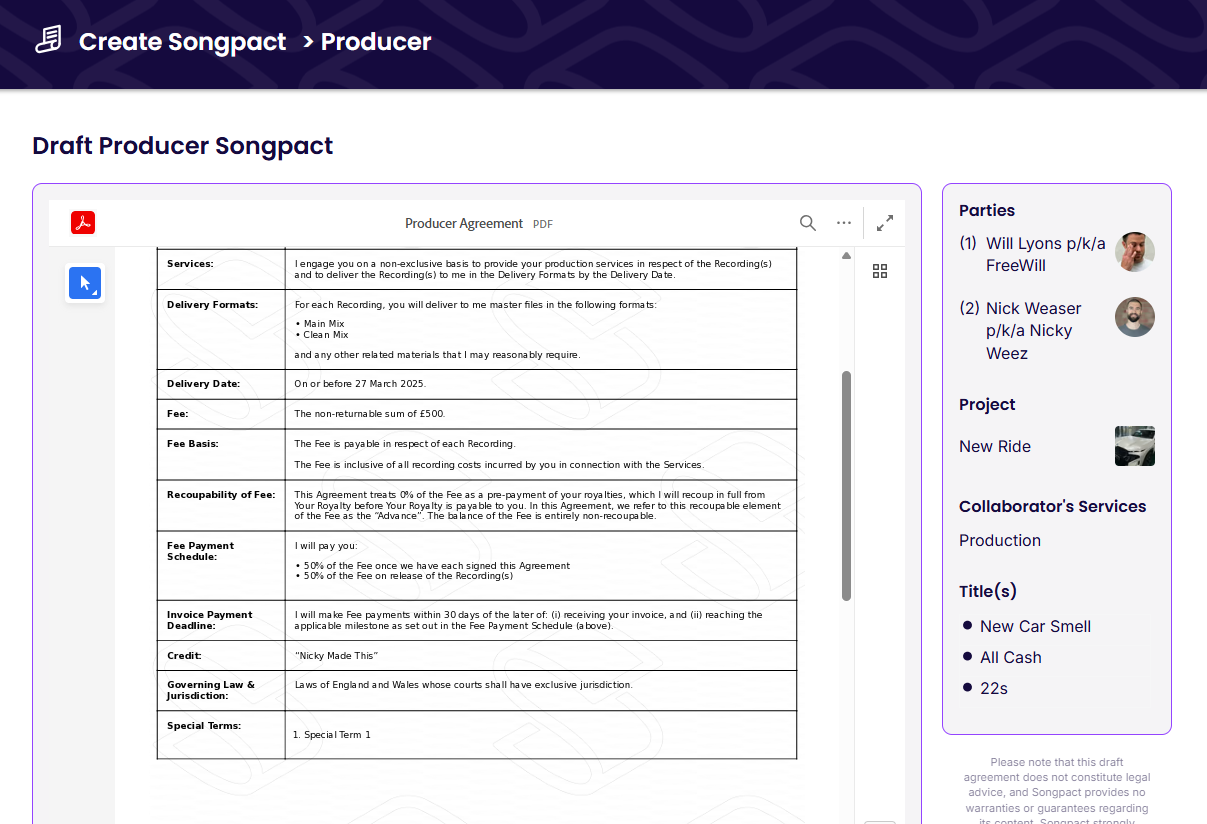Image resolution: width=1207 pixels, height=824 pixels.
Task: Open the PDF search magnifier
Action: click(x=808, y=223)
